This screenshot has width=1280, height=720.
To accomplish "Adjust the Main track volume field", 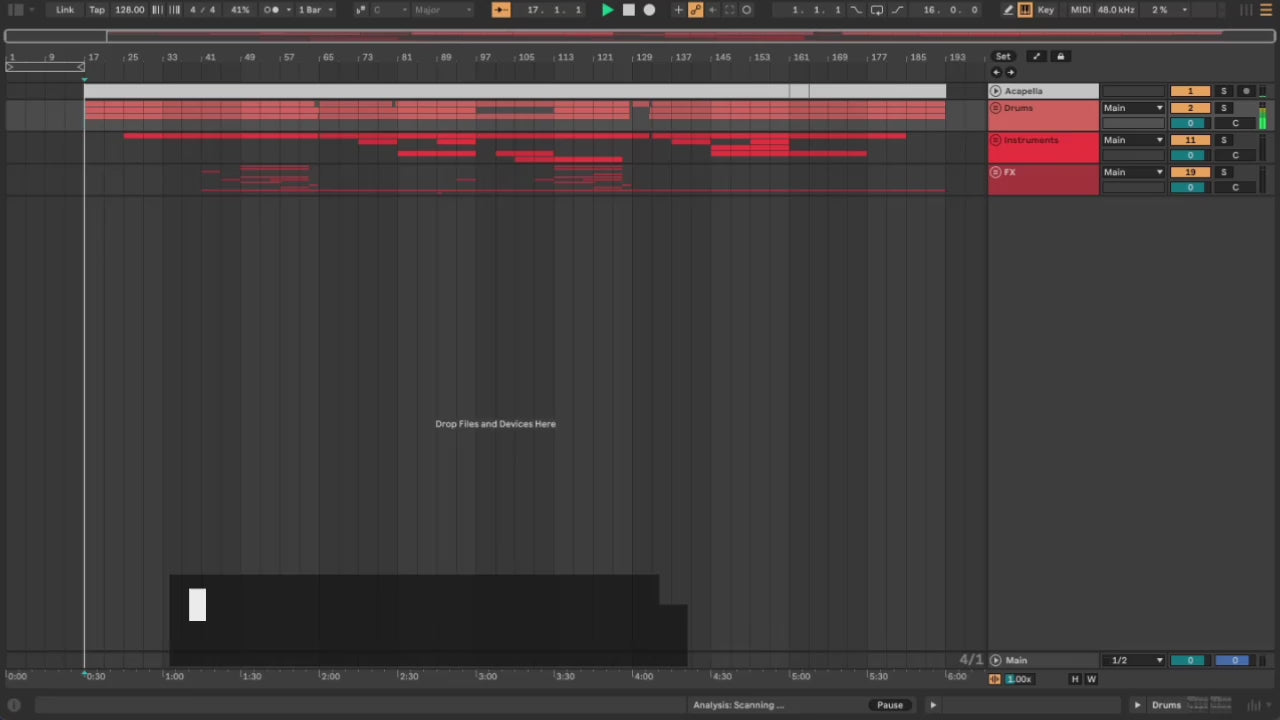I will pyautogui.click(x=1189, y=660).
